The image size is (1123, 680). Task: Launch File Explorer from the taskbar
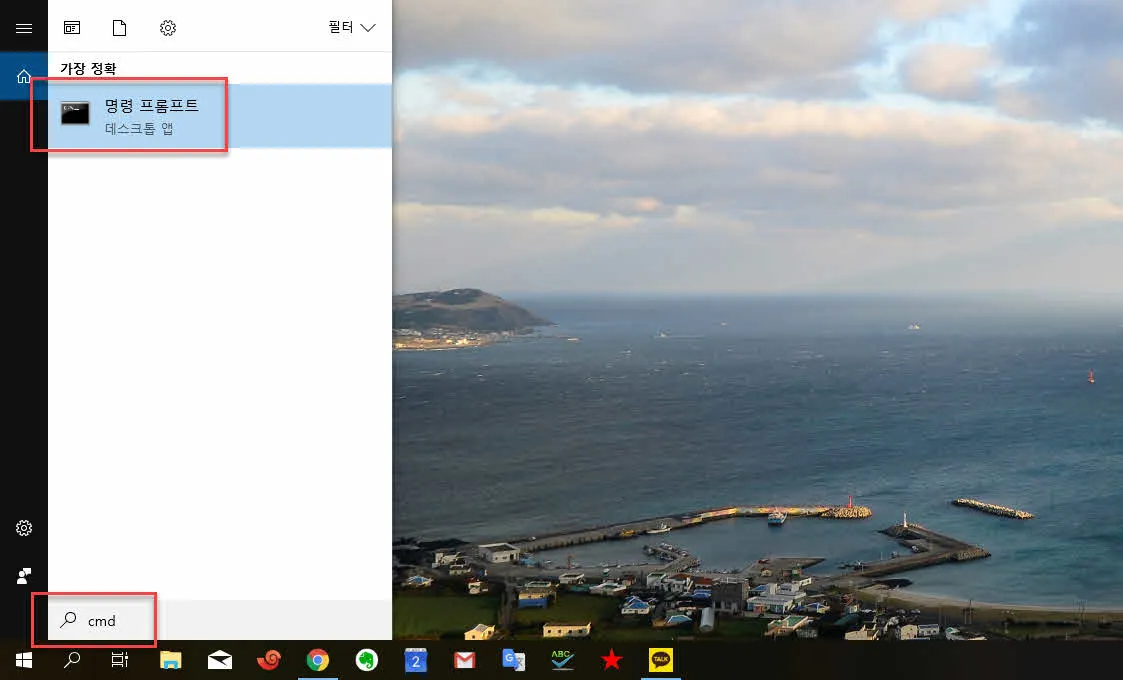(x=171, y=660)
